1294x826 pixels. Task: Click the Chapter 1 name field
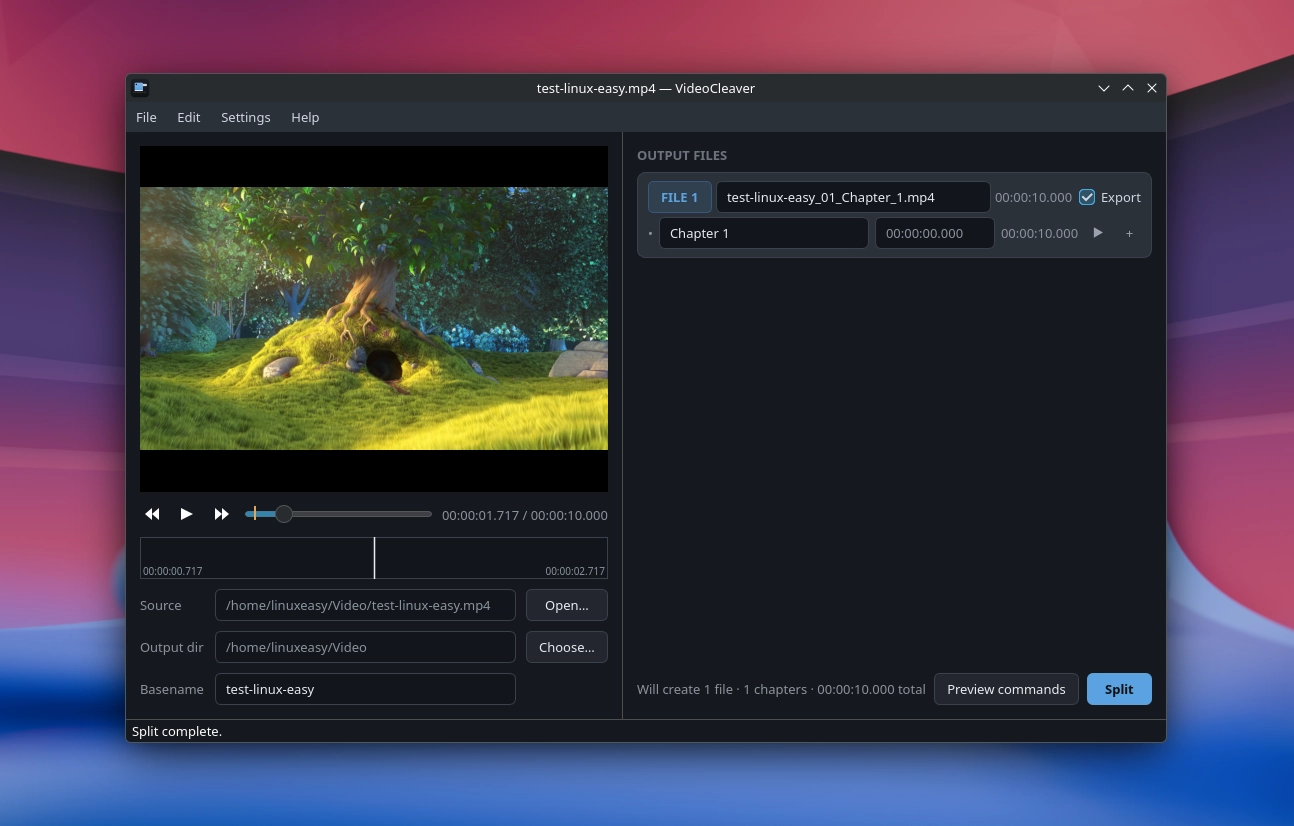point(764,233)
